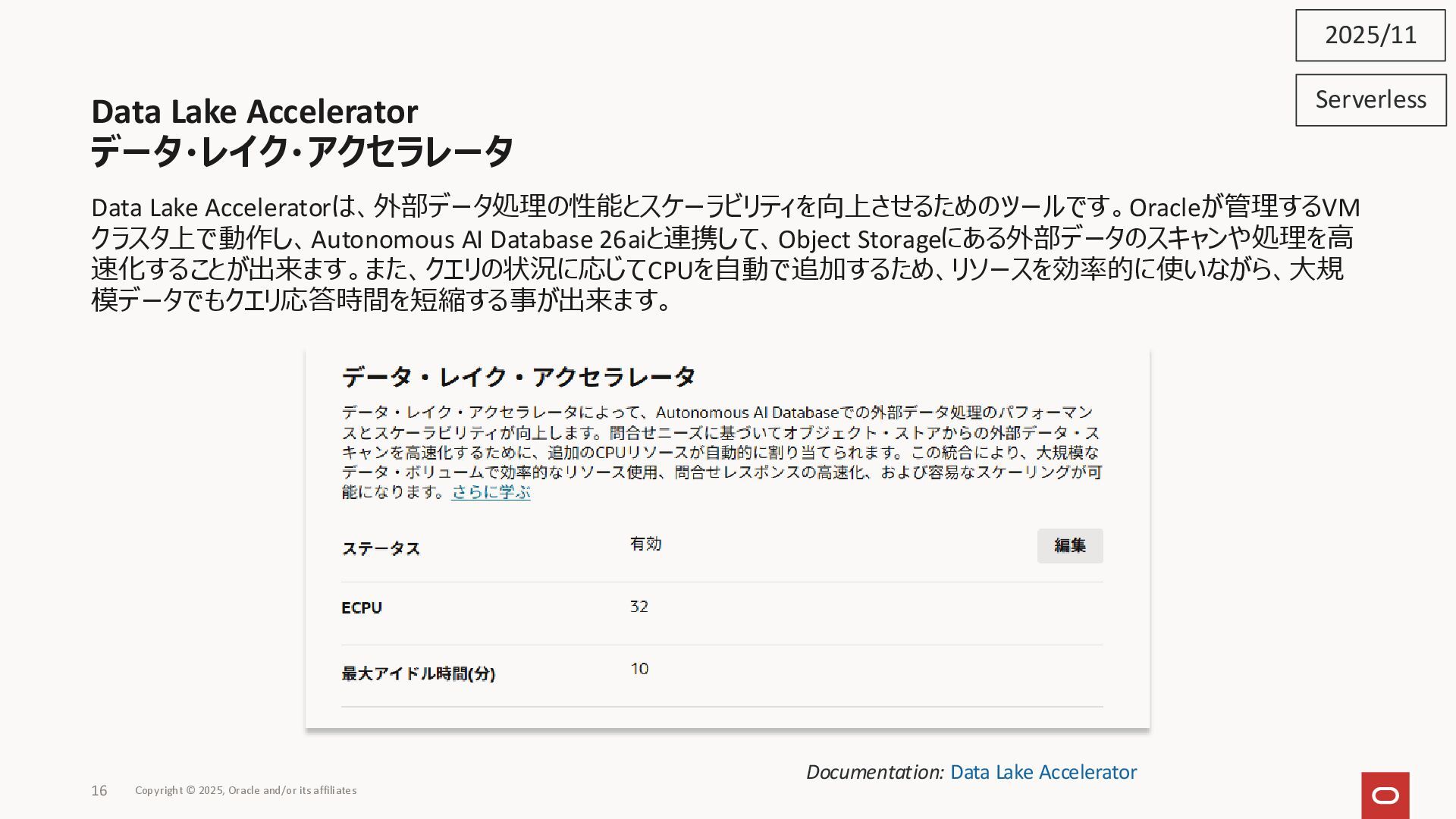Click the さらに学ぶ learn more link
The image size is (1456, 819).
pos(491,492)
